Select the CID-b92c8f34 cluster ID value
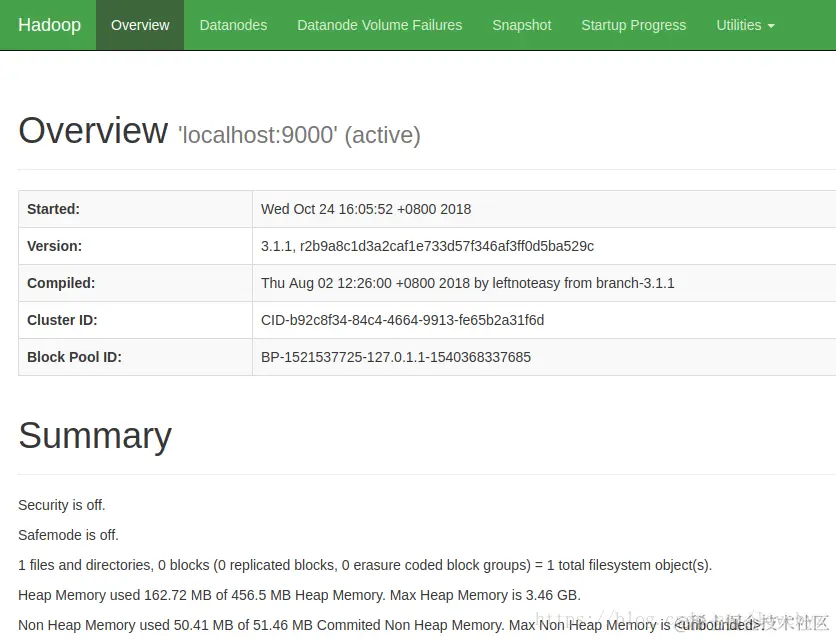 [403, 320]
